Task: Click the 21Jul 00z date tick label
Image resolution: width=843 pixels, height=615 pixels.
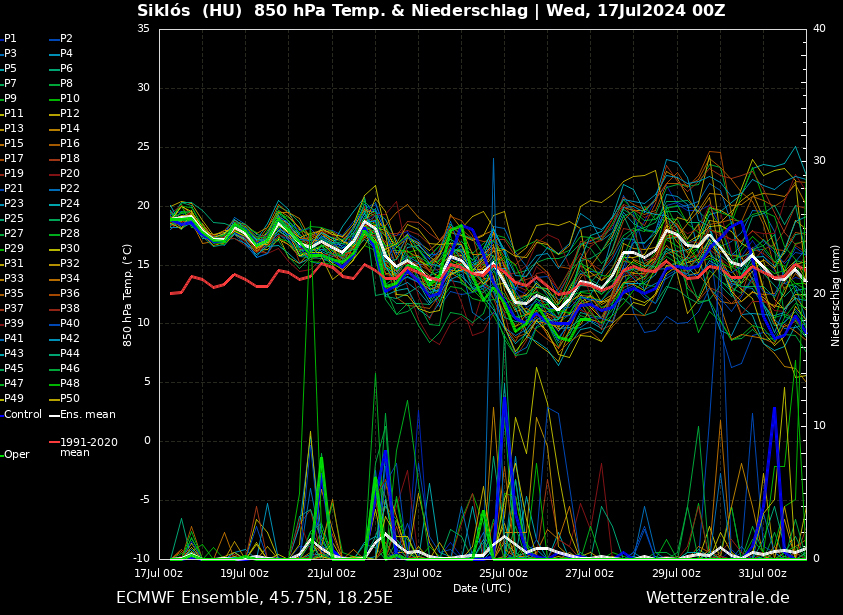Action: (331, 573)
